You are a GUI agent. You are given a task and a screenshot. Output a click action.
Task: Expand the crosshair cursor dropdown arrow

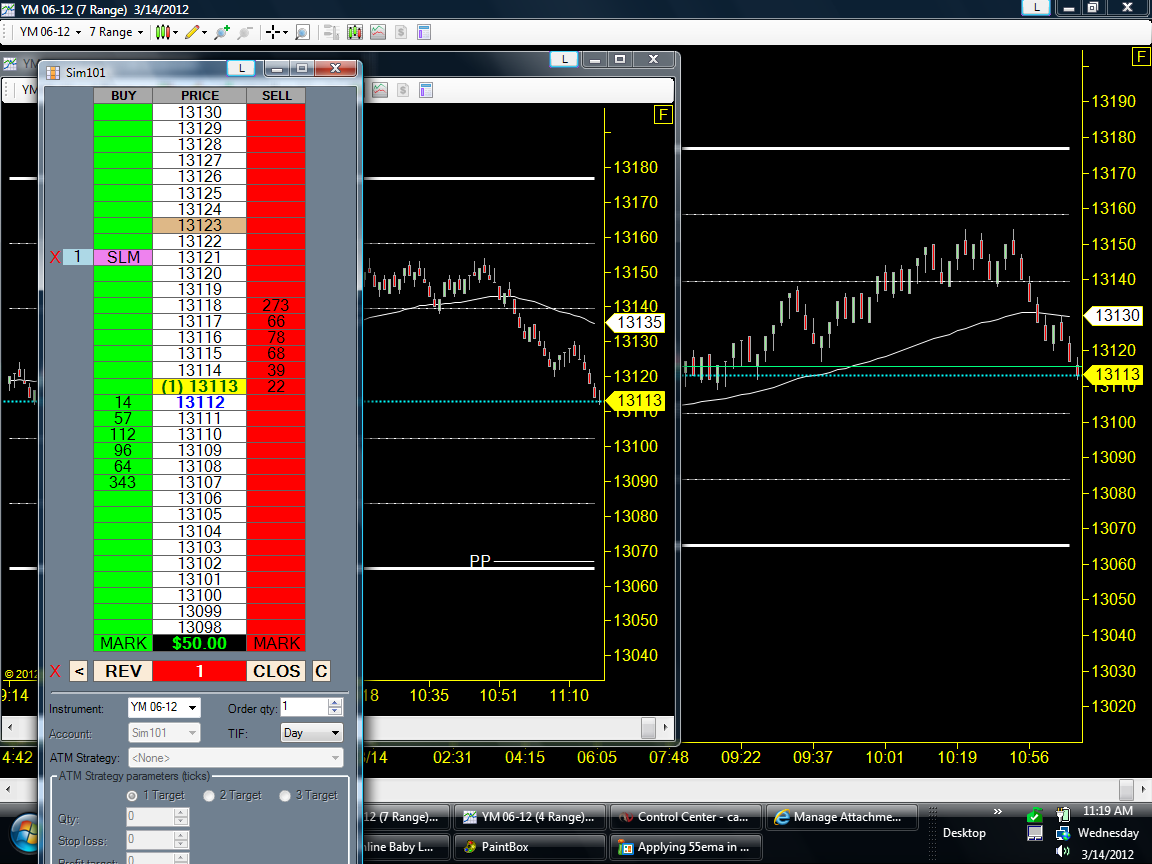click(x=285, y=32)
